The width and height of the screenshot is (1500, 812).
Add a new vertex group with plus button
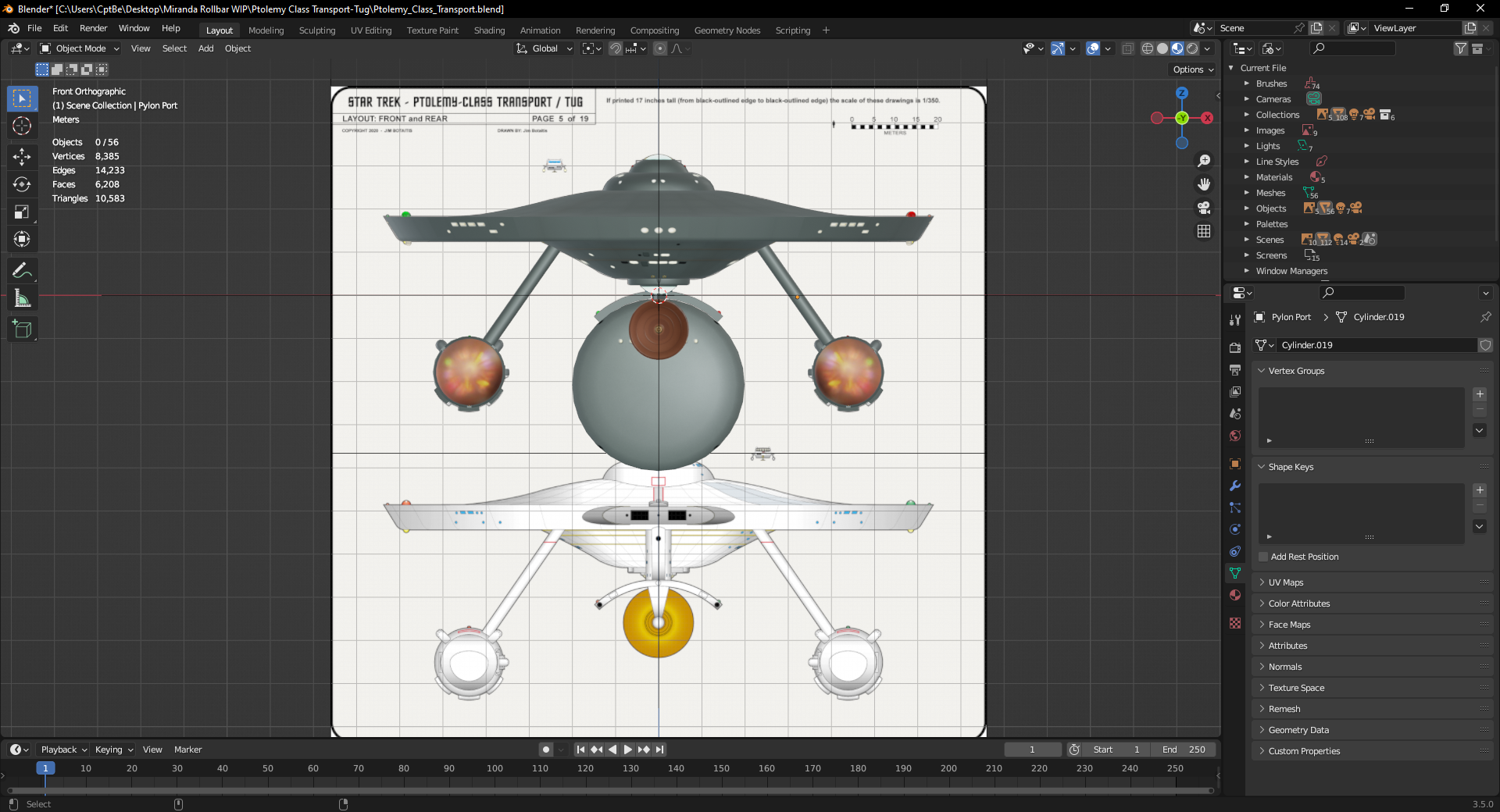click(1479, 394)
